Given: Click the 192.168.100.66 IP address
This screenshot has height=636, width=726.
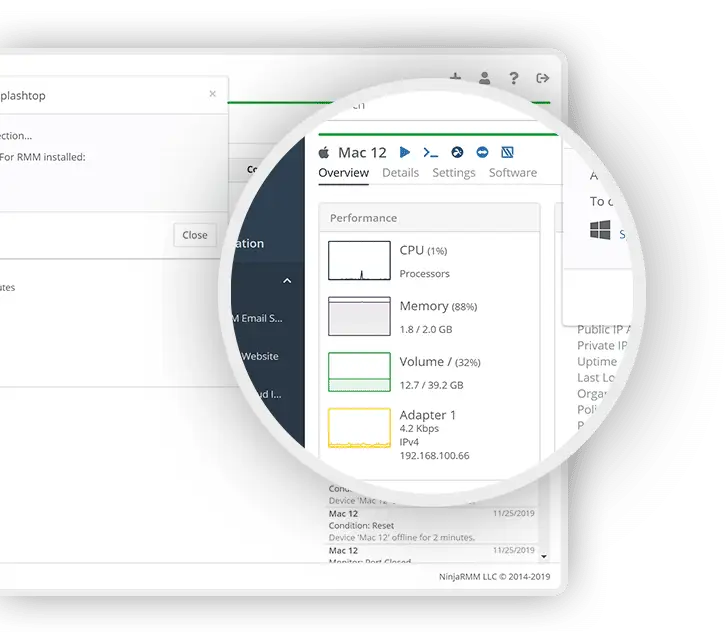Looking at the screenshot, I should pos(434,455).
